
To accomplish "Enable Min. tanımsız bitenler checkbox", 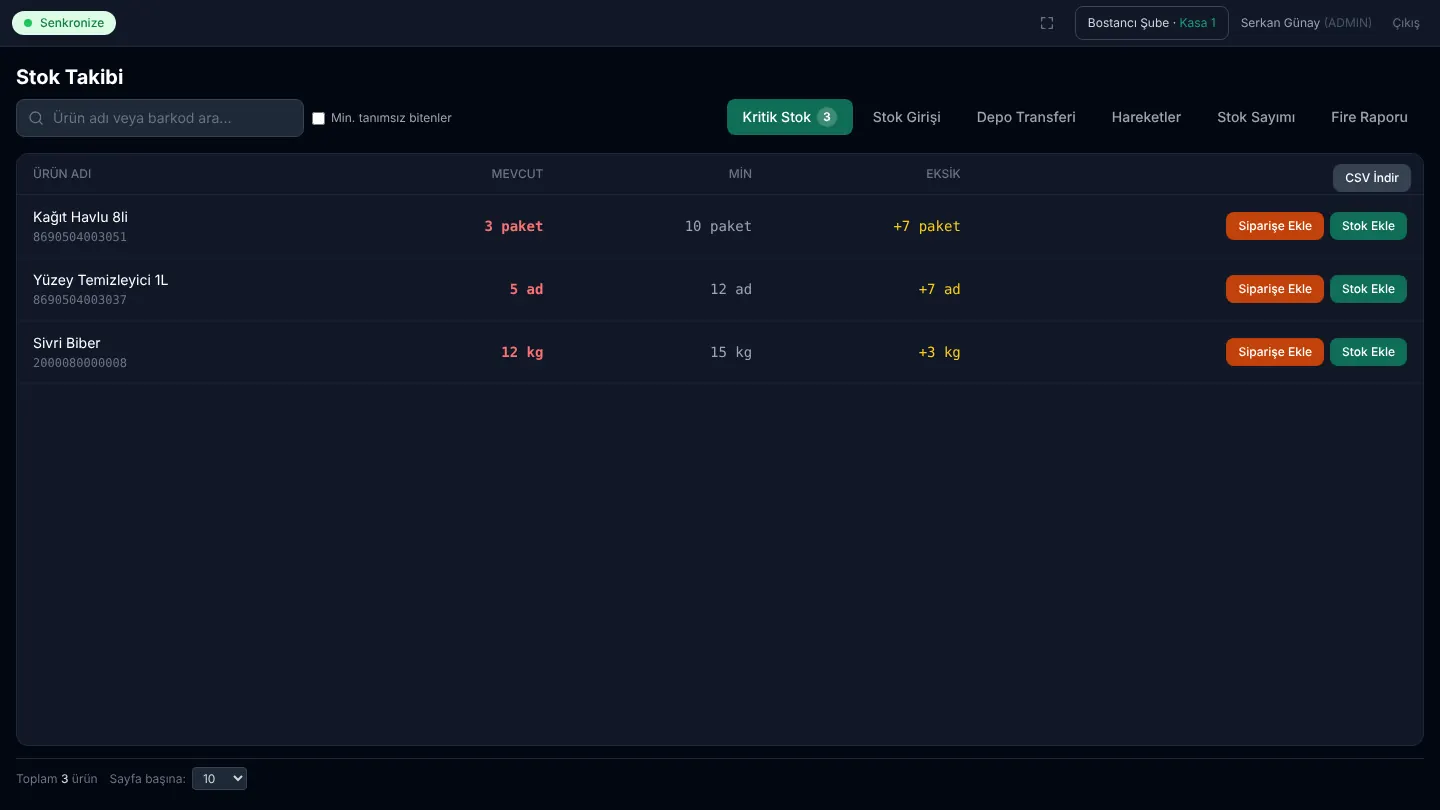I will click(x=319, y=118).
